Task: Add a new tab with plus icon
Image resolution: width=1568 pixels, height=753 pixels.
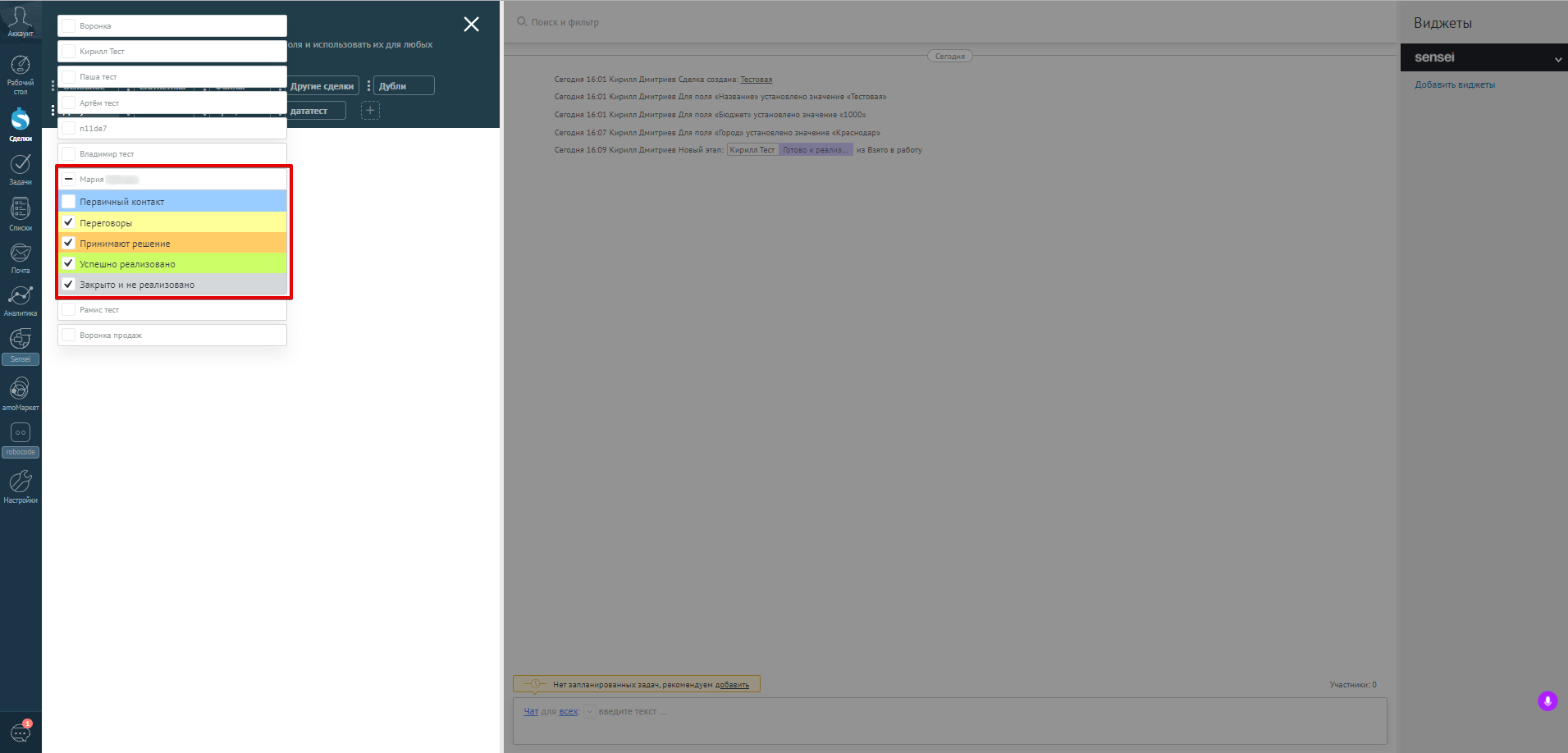Action: click(x=370, y=111)
